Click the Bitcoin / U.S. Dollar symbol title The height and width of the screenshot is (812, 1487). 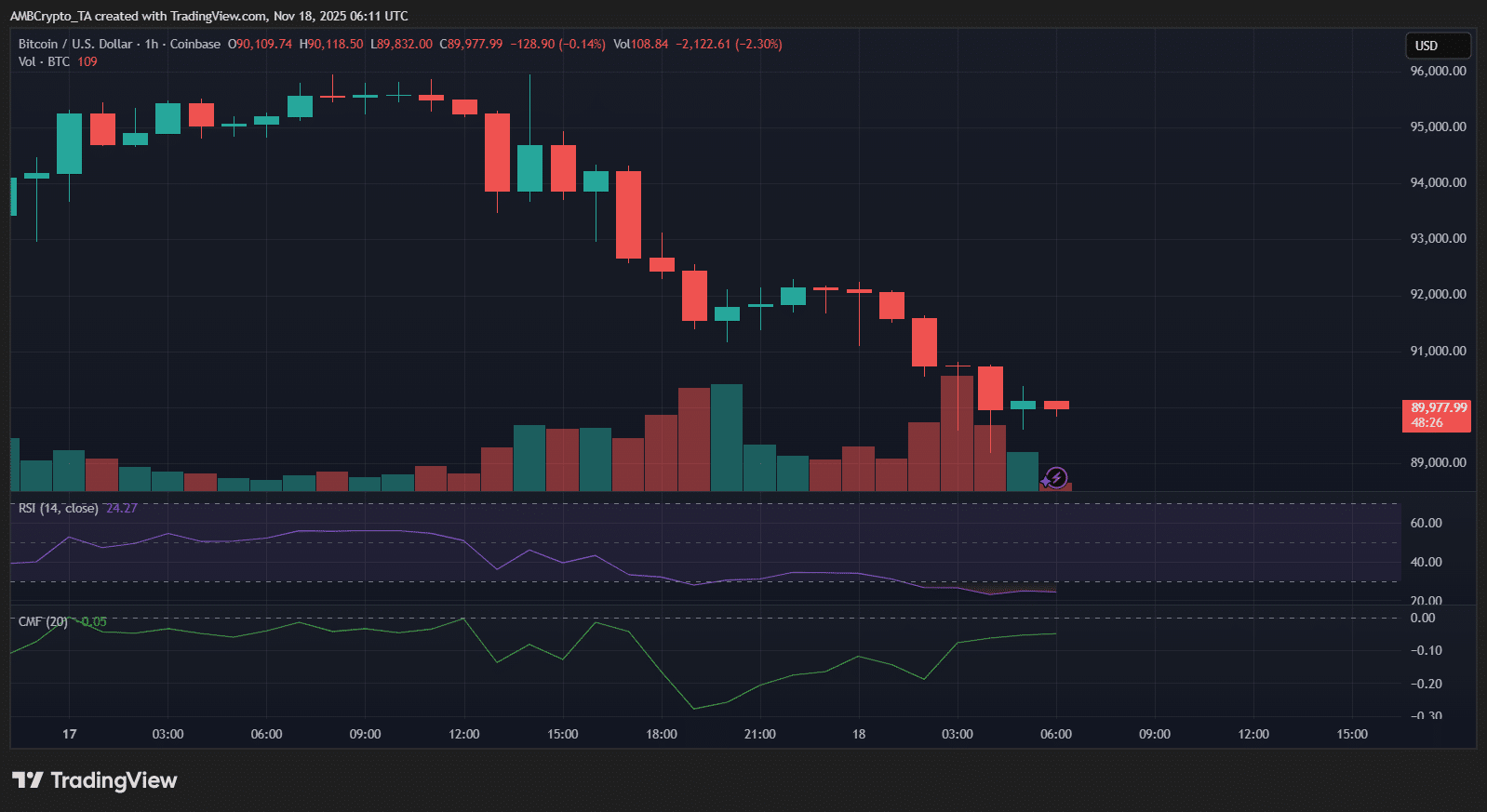click(x=75, y=44)
